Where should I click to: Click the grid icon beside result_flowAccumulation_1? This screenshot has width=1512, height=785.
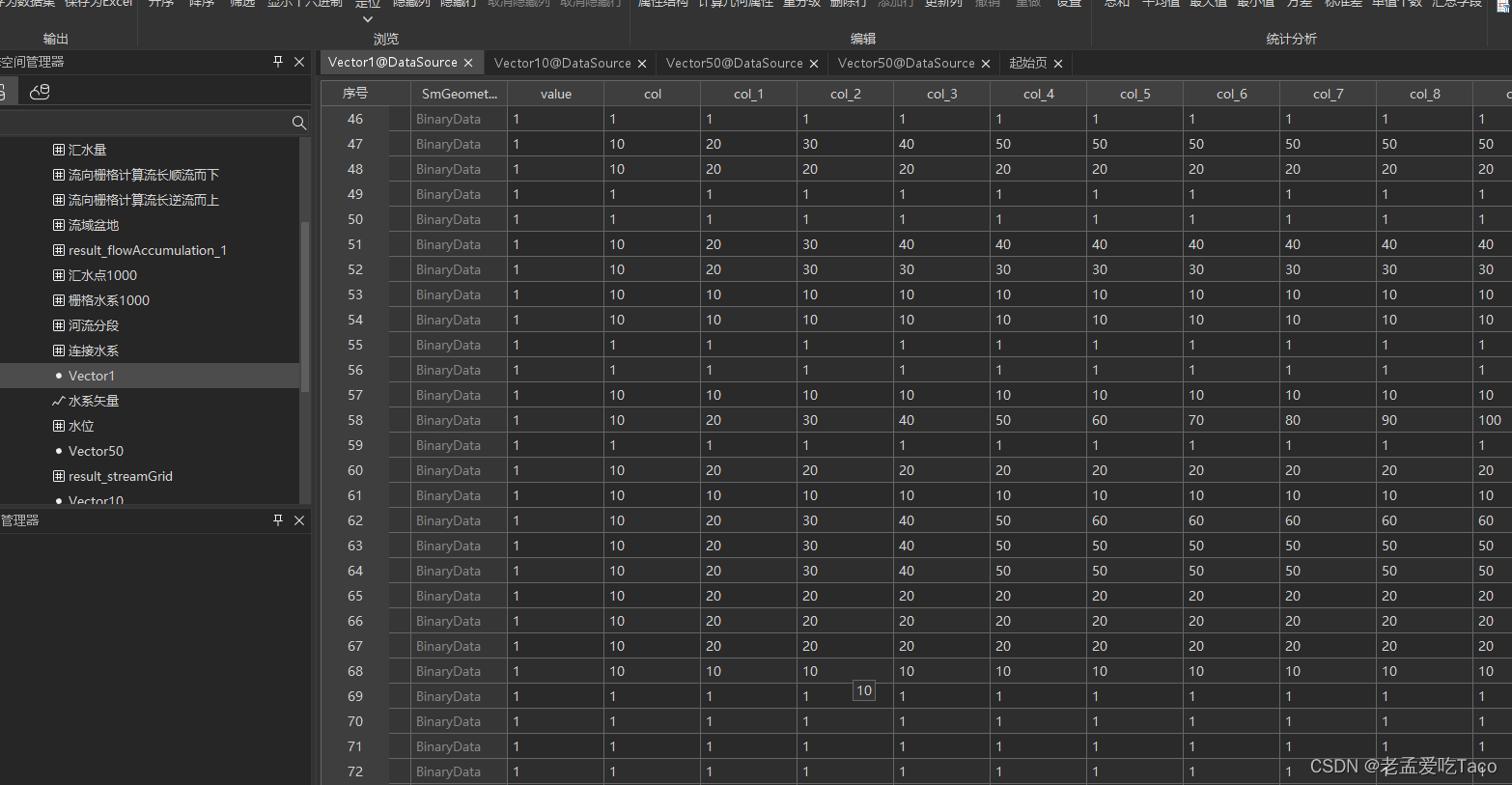tap(59, 250)
